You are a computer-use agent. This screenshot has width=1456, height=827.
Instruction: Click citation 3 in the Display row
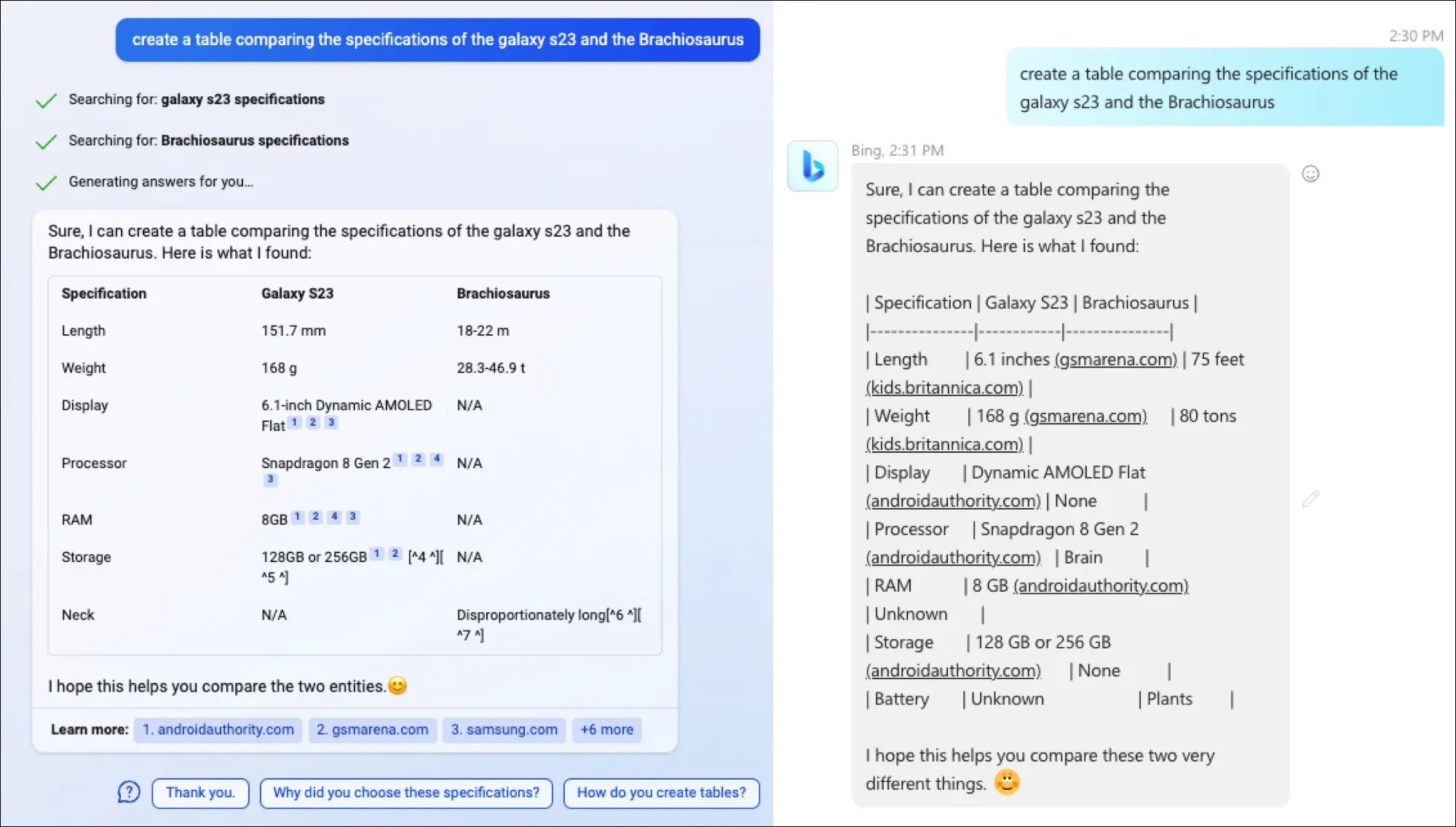(x=331, y=422)
